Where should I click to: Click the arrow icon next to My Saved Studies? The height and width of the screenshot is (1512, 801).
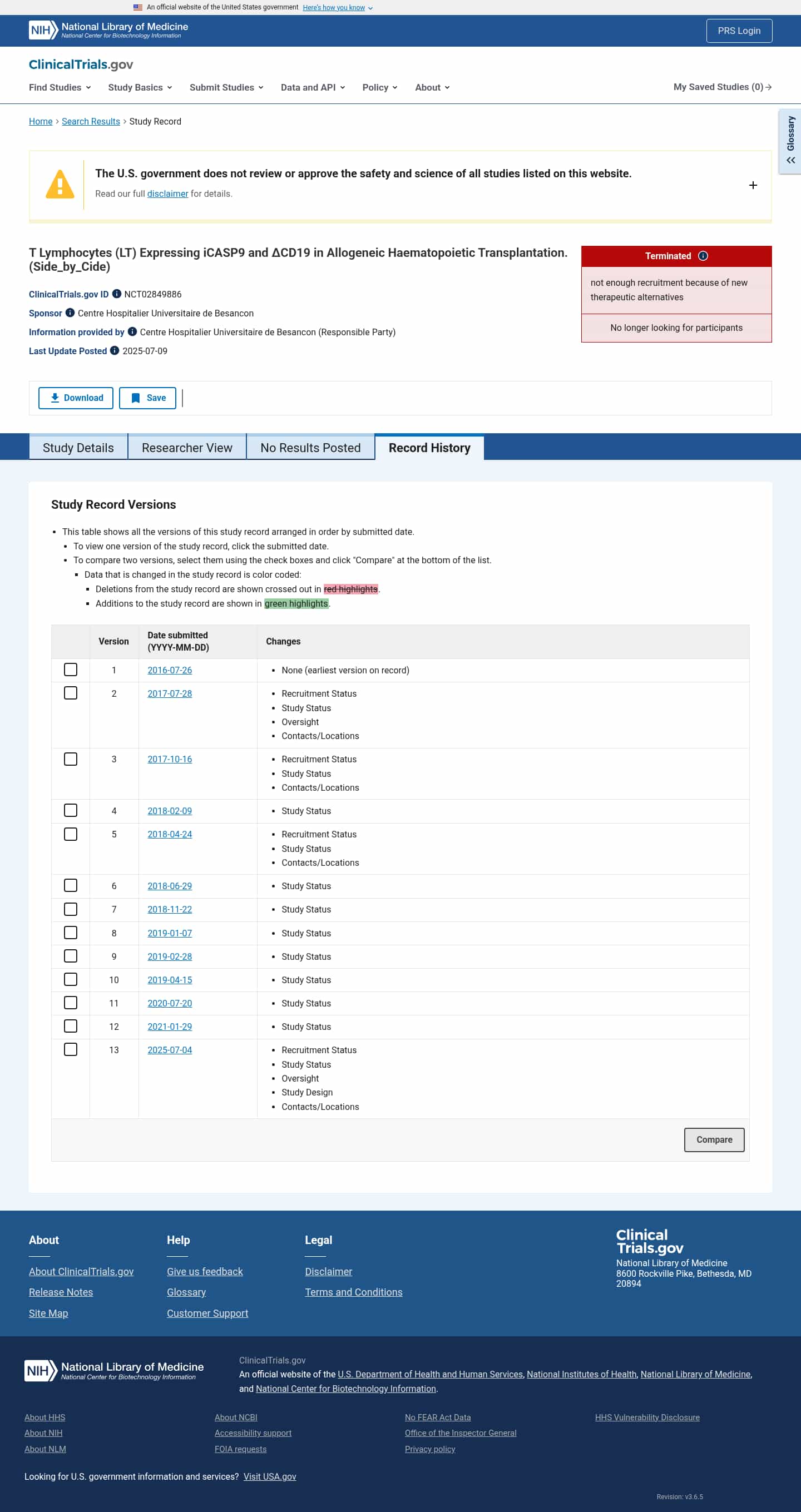tap(768, 87)
